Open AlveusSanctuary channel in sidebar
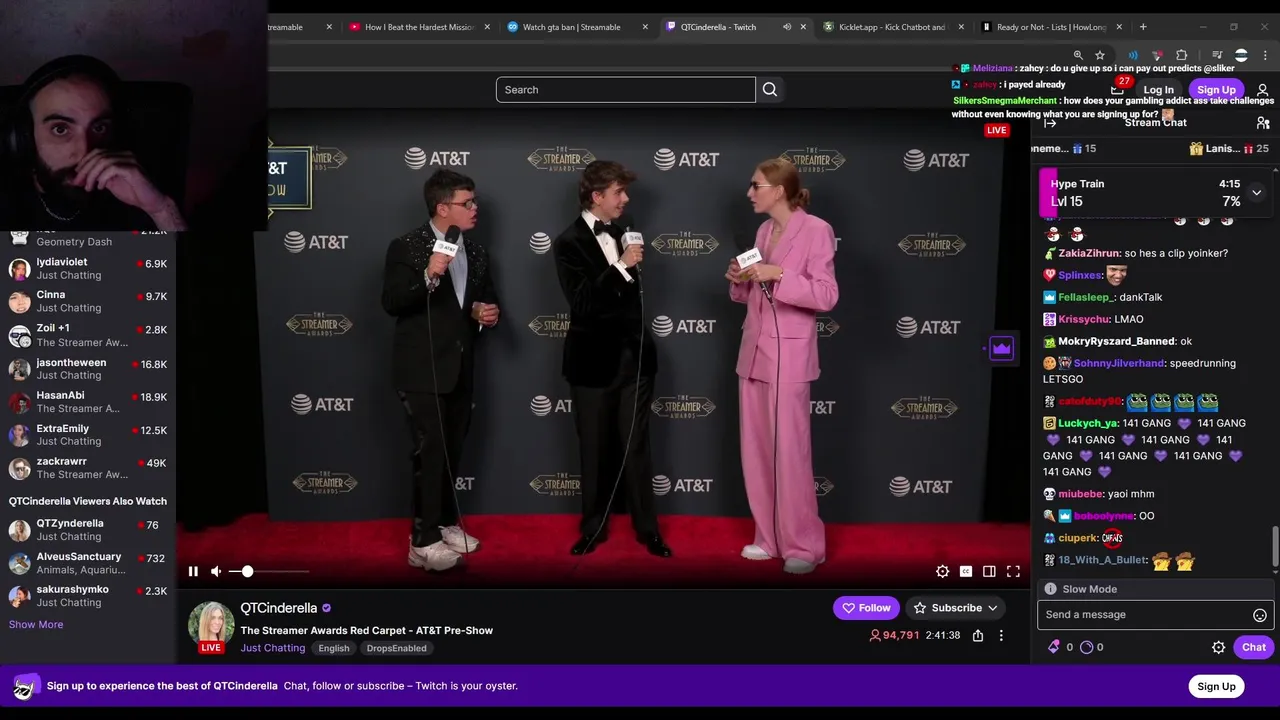 (88, 563)
